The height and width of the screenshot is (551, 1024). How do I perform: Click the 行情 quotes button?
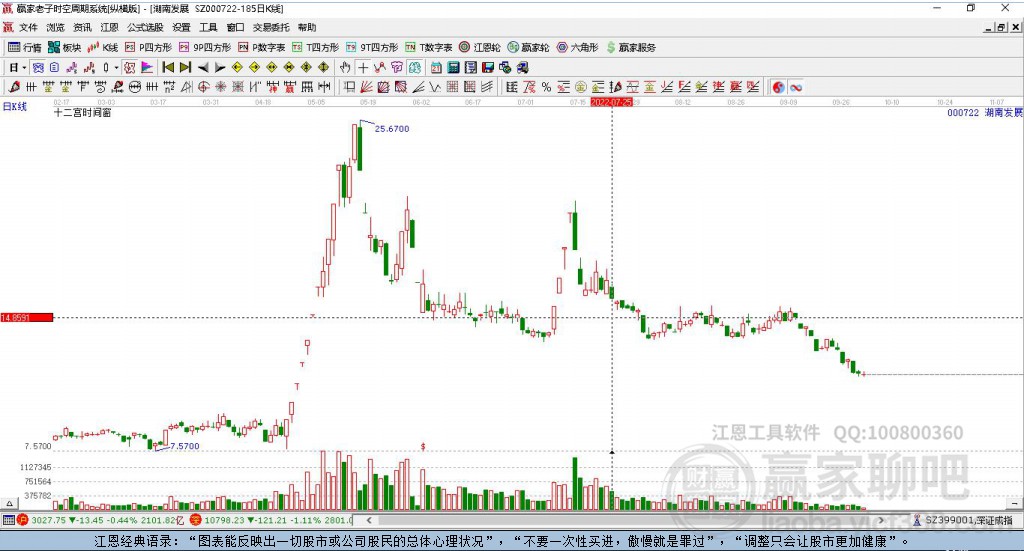25,47
